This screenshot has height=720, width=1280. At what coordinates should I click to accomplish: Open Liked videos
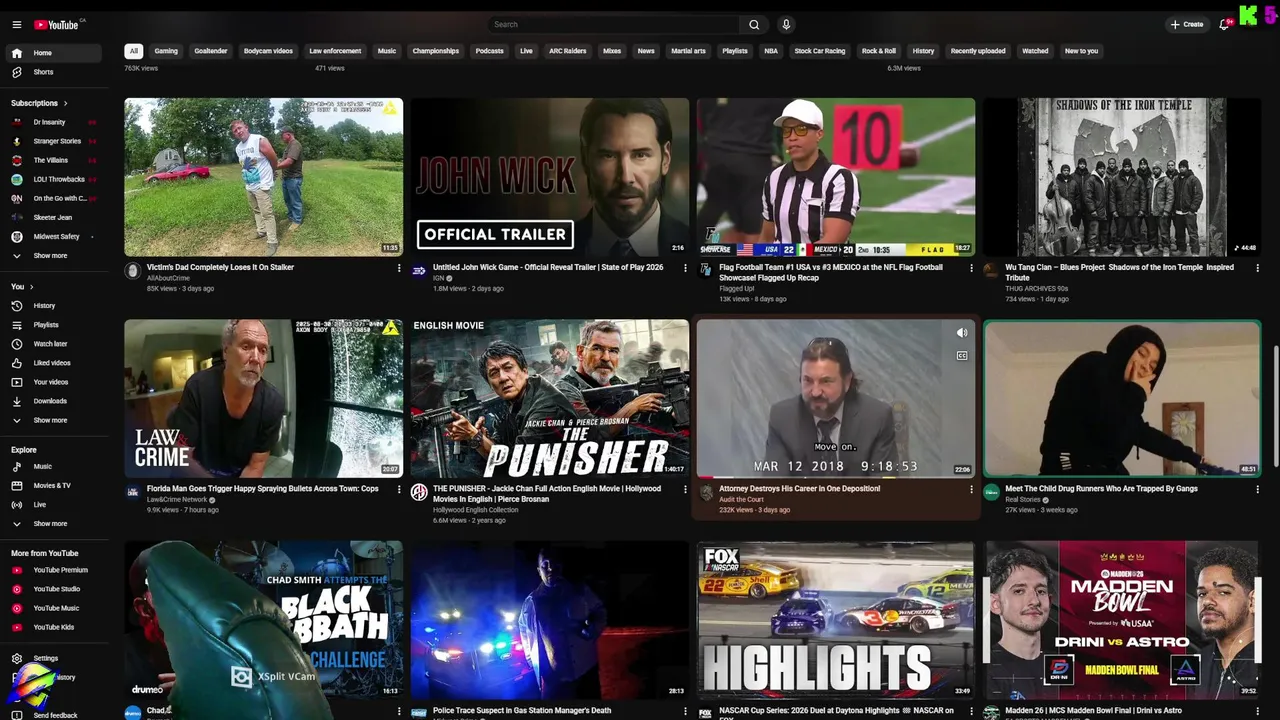coord(54,363)
